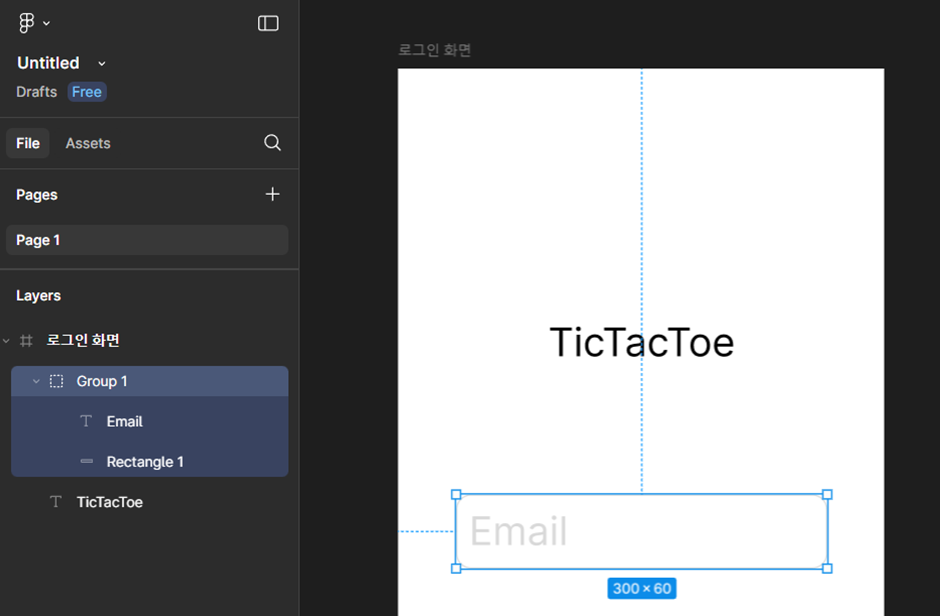
Task: Open the Figma main menu logo
Action: click(26, 23)
